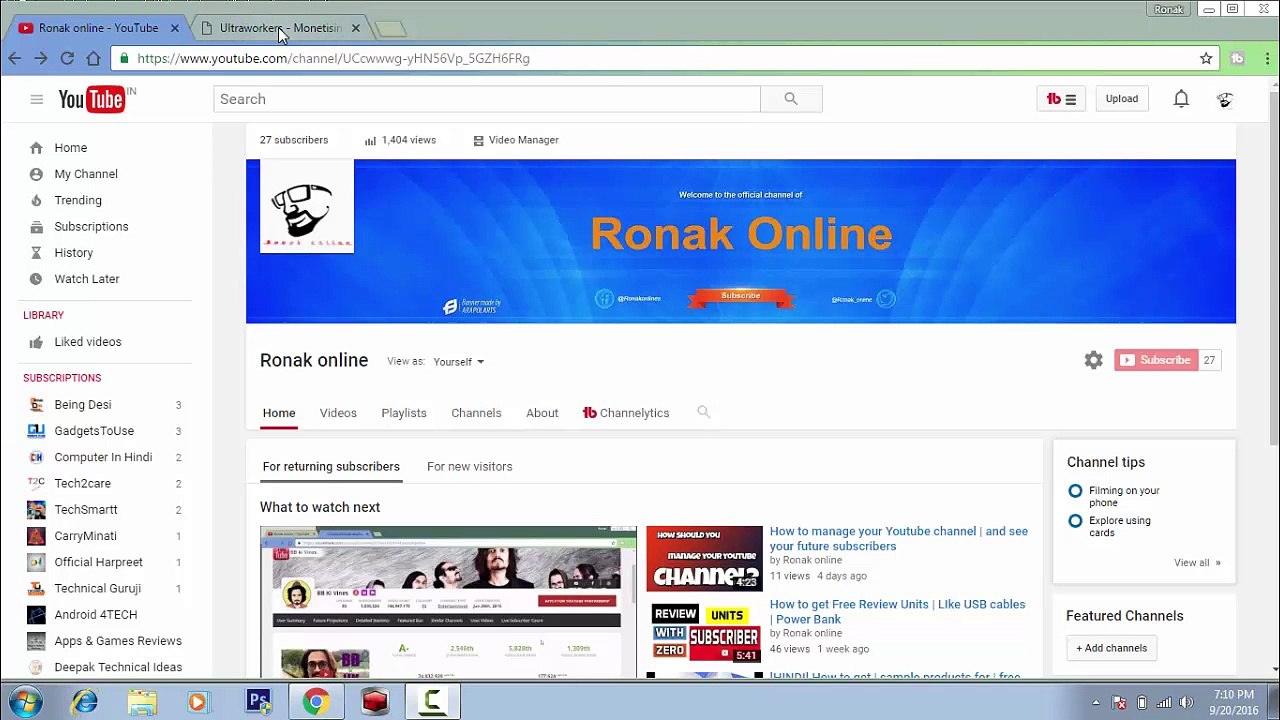Open the Camtasia taskbar icon
Viewport: 1280px width, 720px height.
pyautogui.click(x=432, y=702)
